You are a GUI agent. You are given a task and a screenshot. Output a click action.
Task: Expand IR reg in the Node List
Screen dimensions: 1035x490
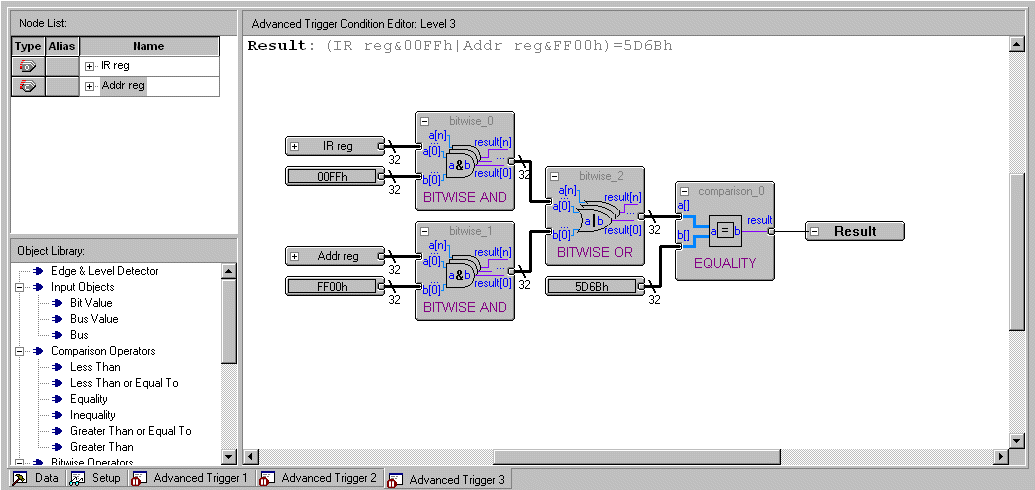tap(90, 66)
